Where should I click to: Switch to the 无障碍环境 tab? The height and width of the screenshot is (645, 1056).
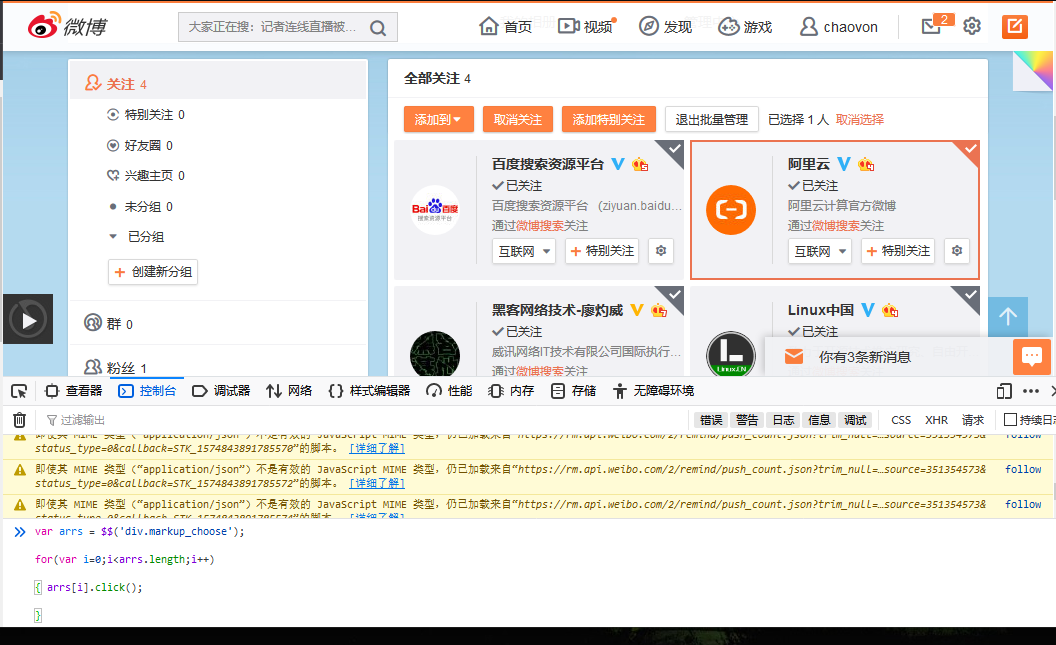pos(653,391)
